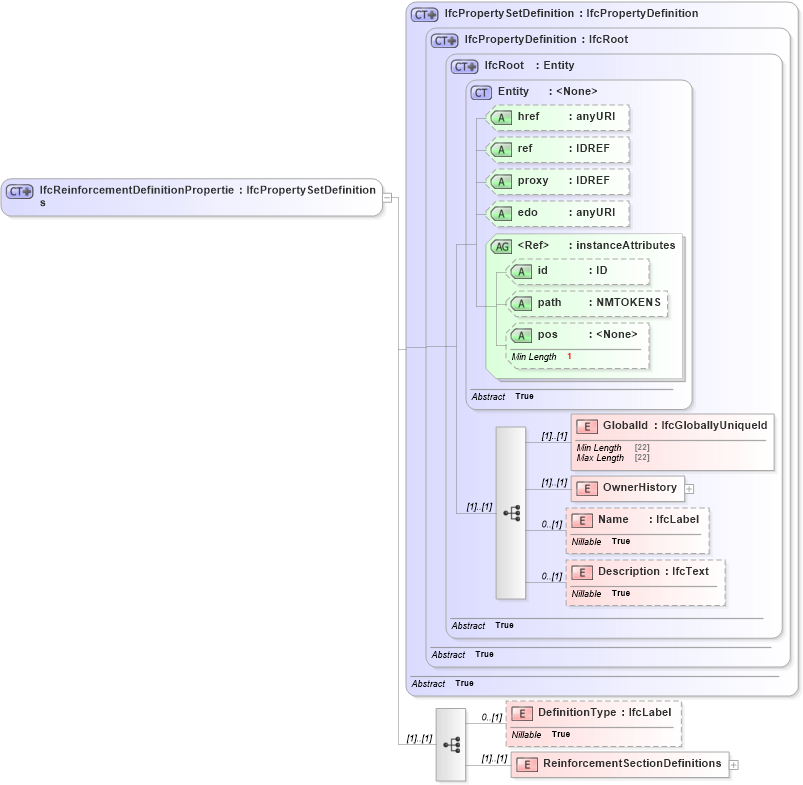This screenshot has width=803, height=785.
Task: Click the 0..1 cardinality label on DefinitionType
Action: click(x=492, y=715)
